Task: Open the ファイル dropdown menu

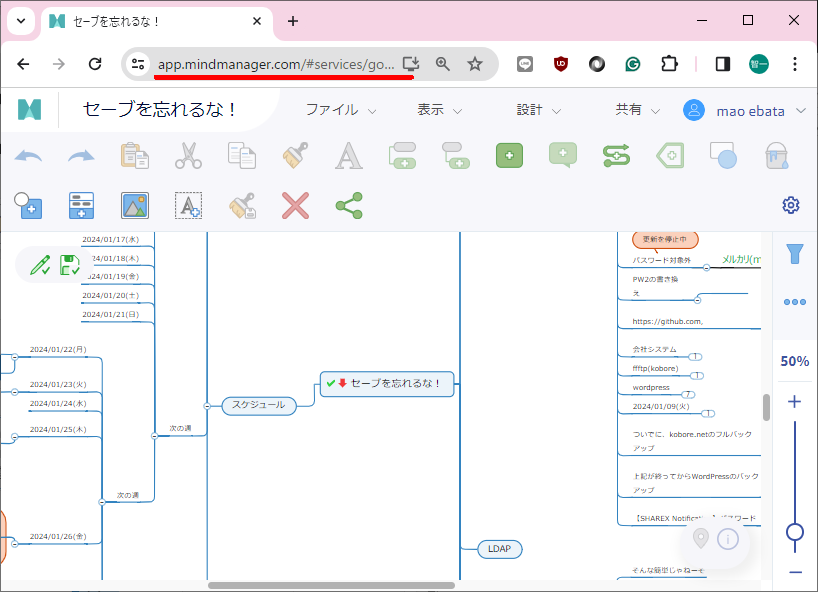Action: (341, 110)
